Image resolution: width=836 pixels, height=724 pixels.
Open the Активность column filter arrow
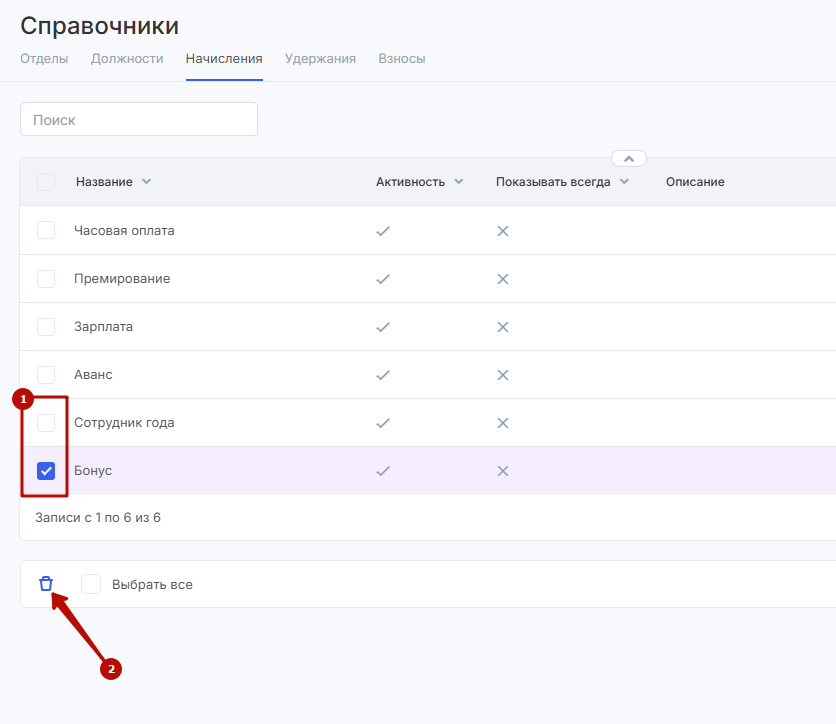(x=459, y=182)
